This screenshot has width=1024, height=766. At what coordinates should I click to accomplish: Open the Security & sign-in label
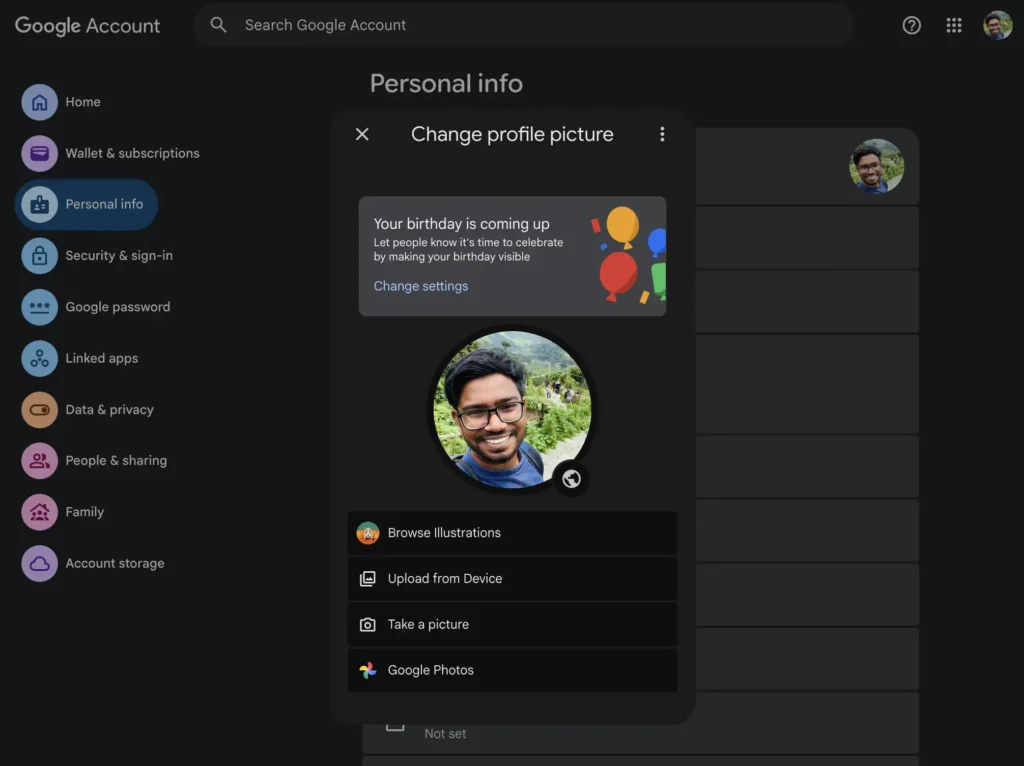[x=119, y=255]
